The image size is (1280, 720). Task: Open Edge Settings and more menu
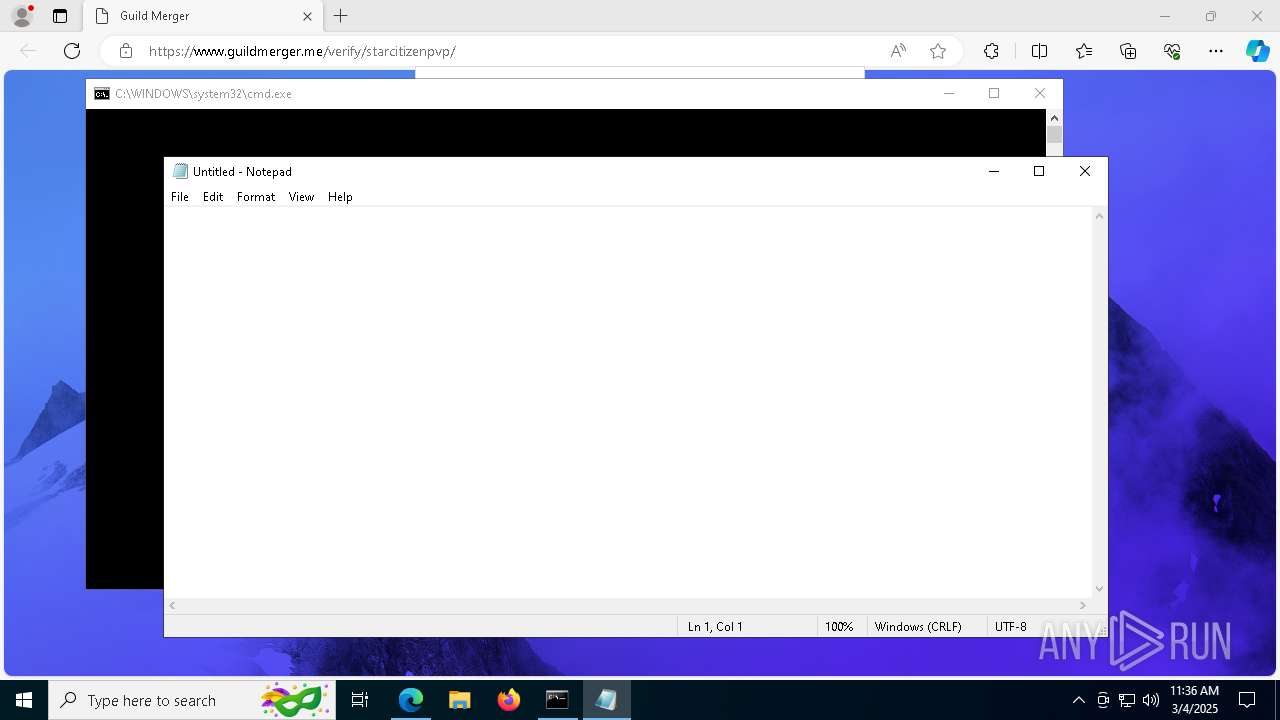coord(1216,51)
